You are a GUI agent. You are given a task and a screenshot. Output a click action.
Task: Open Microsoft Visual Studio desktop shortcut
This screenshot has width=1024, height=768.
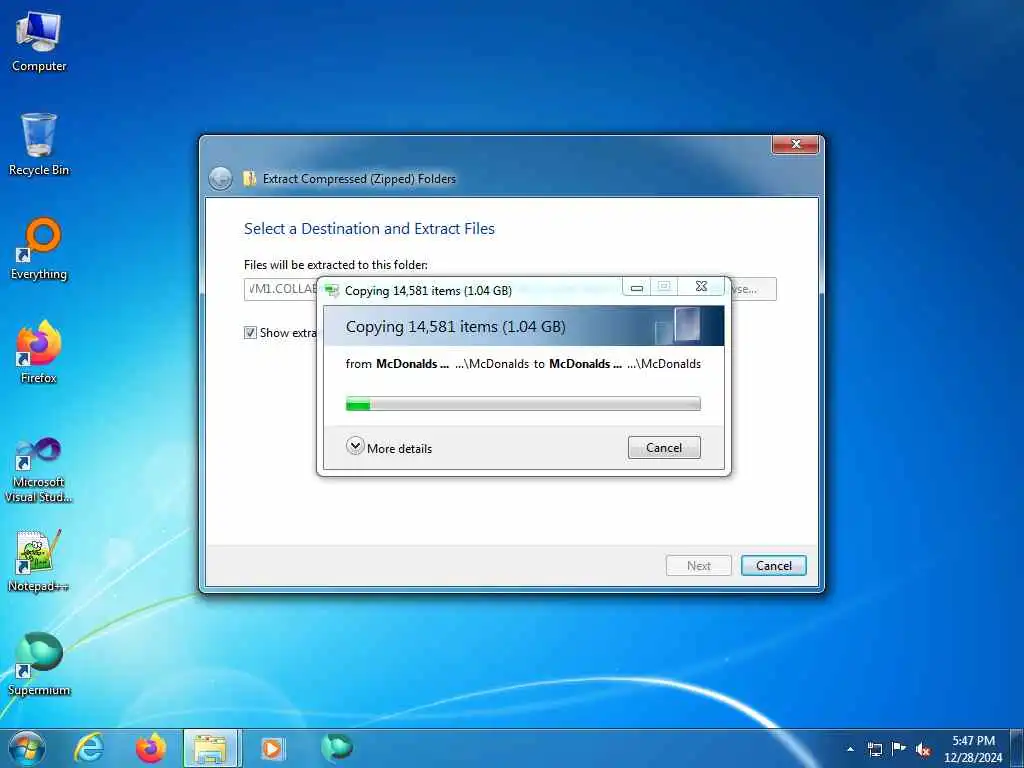pos(39,470)
